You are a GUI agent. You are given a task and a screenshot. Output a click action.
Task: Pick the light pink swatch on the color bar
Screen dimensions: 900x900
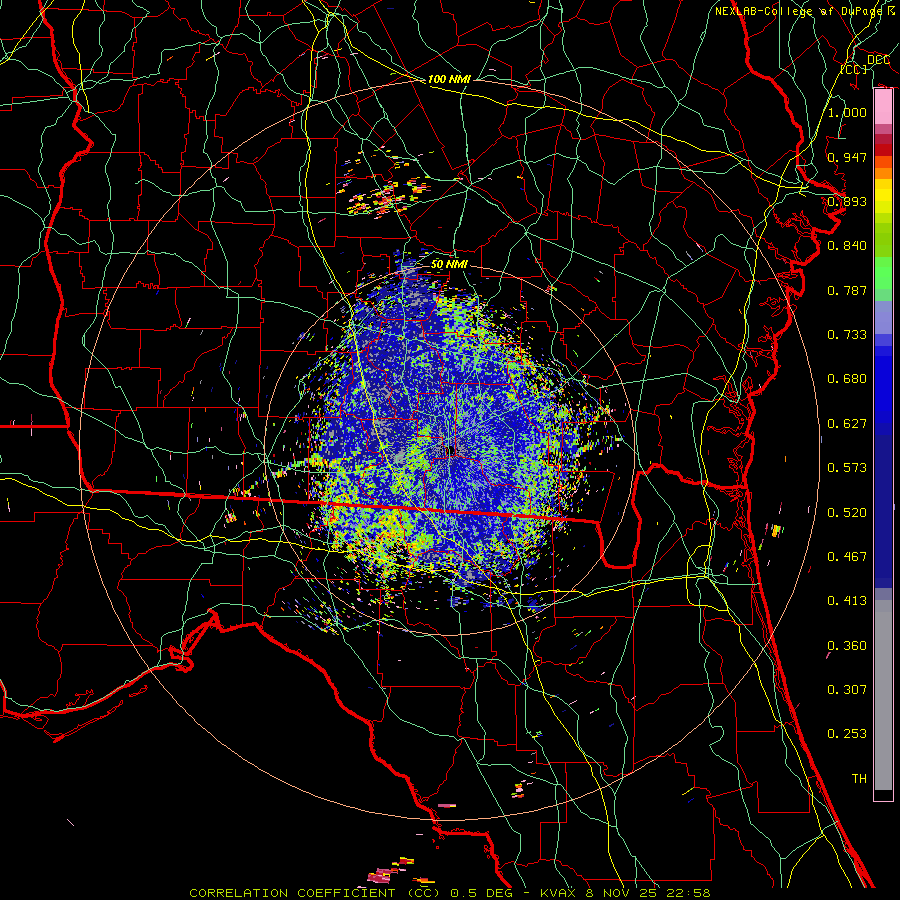click(883, 106)
